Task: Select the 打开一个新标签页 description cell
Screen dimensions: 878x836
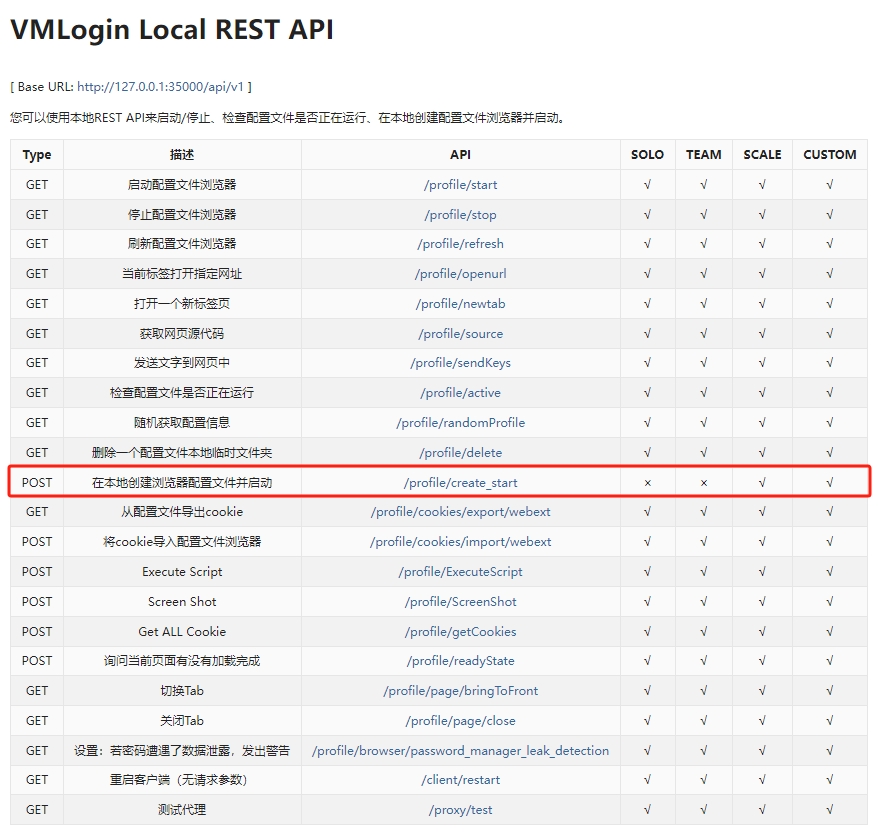Action: click(182, 303)
